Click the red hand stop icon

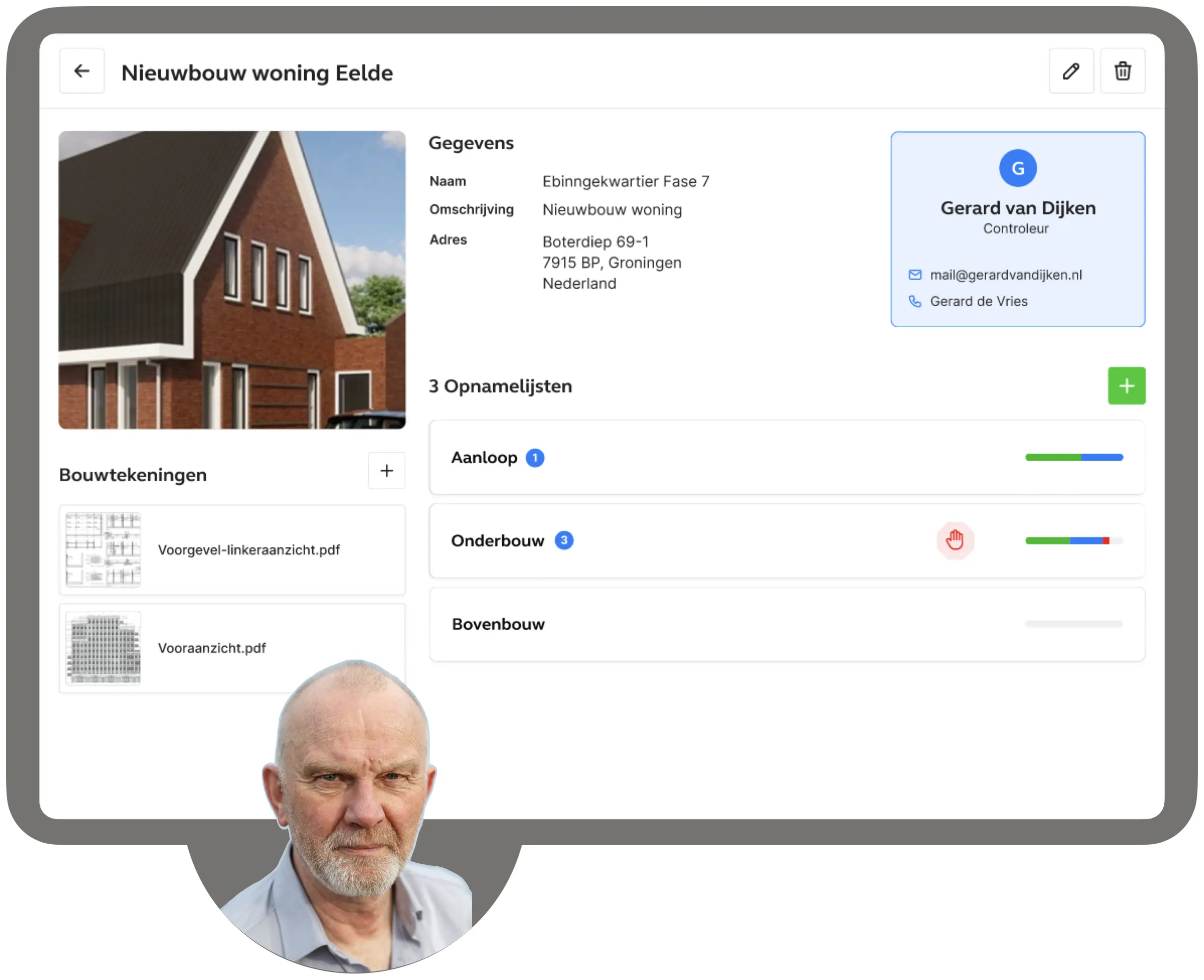[x=955, y=540]
